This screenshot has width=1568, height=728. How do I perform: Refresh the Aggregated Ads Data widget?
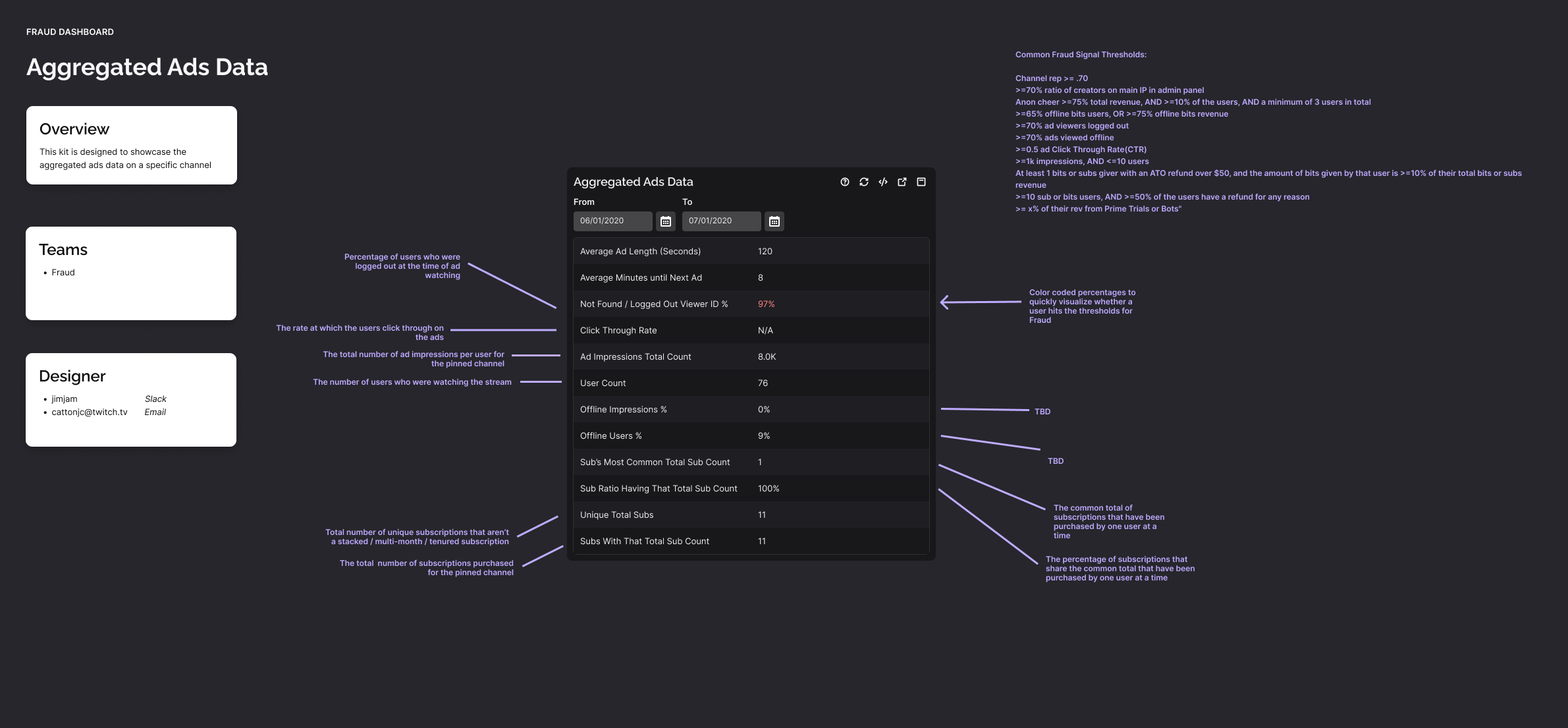(x=863, y=182)
